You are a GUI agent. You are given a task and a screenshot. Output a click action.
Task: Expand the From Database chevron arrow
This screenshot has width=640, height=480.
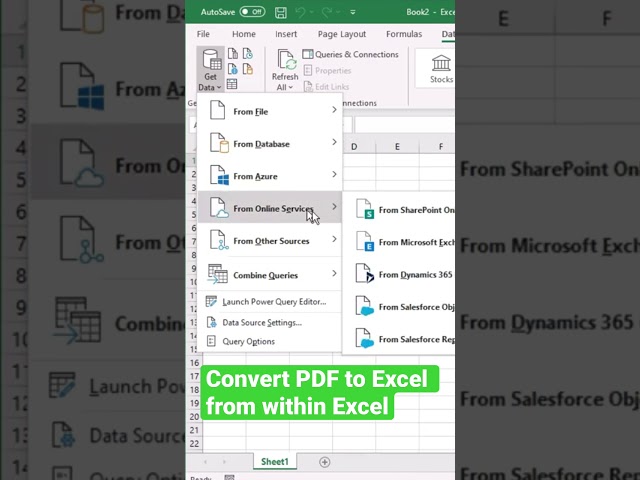pos(334,142)
